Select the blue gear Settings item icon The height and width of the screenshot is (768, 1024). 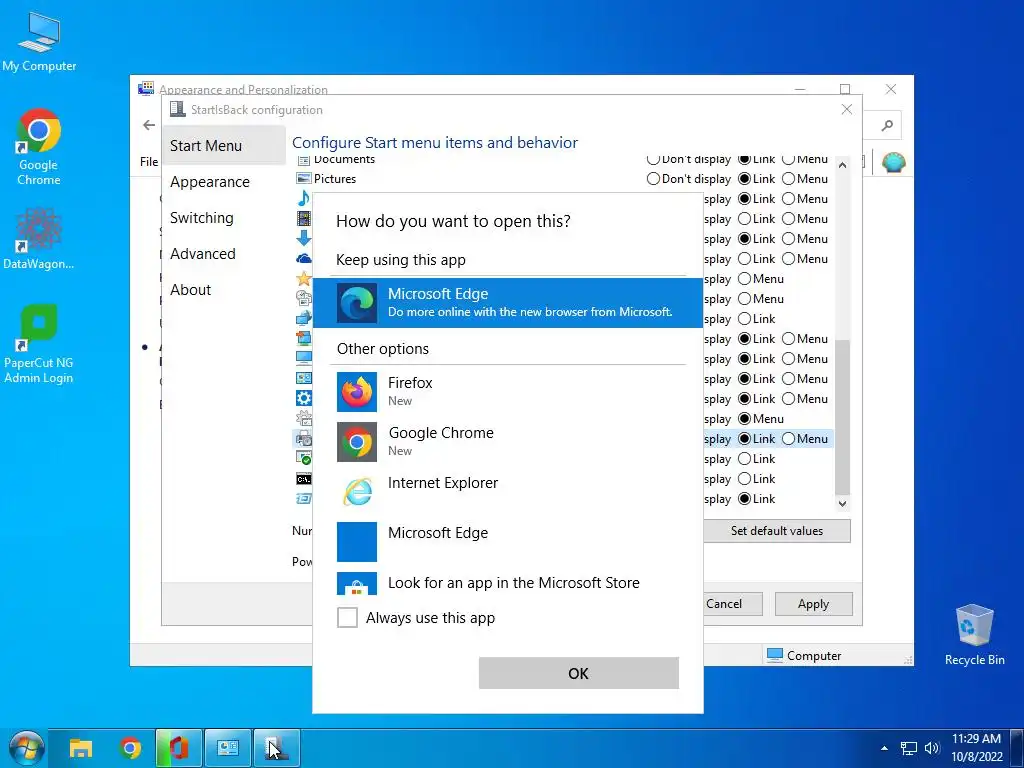304,398
